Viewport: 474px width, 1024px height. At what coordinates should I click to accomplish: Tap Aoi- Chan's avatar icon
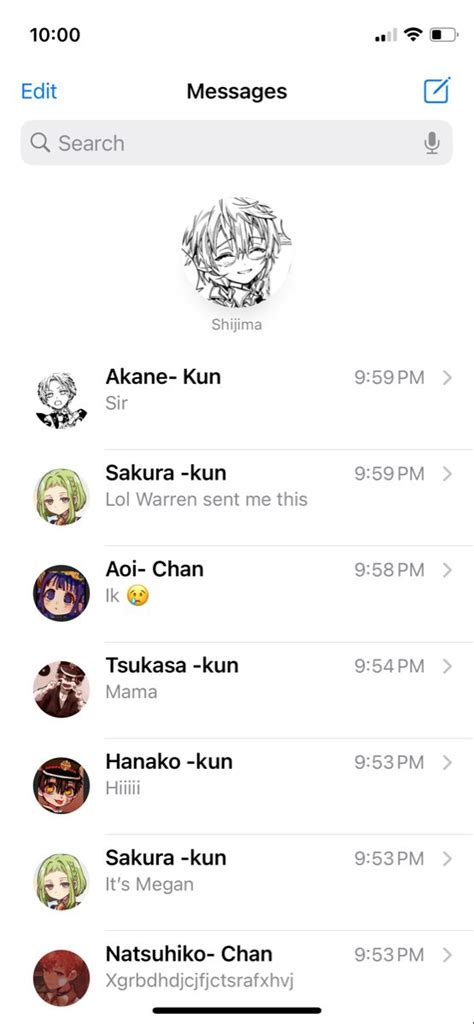click(61, 593)
